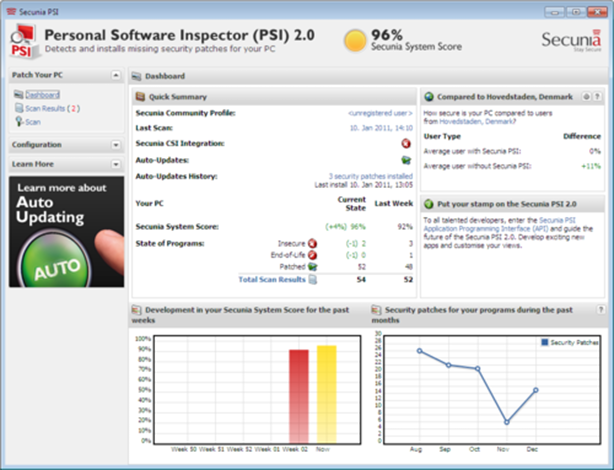Screen dimensions: 614x470
Task: Click the Auto Updating learn more banner
Action: coord(67,231)
